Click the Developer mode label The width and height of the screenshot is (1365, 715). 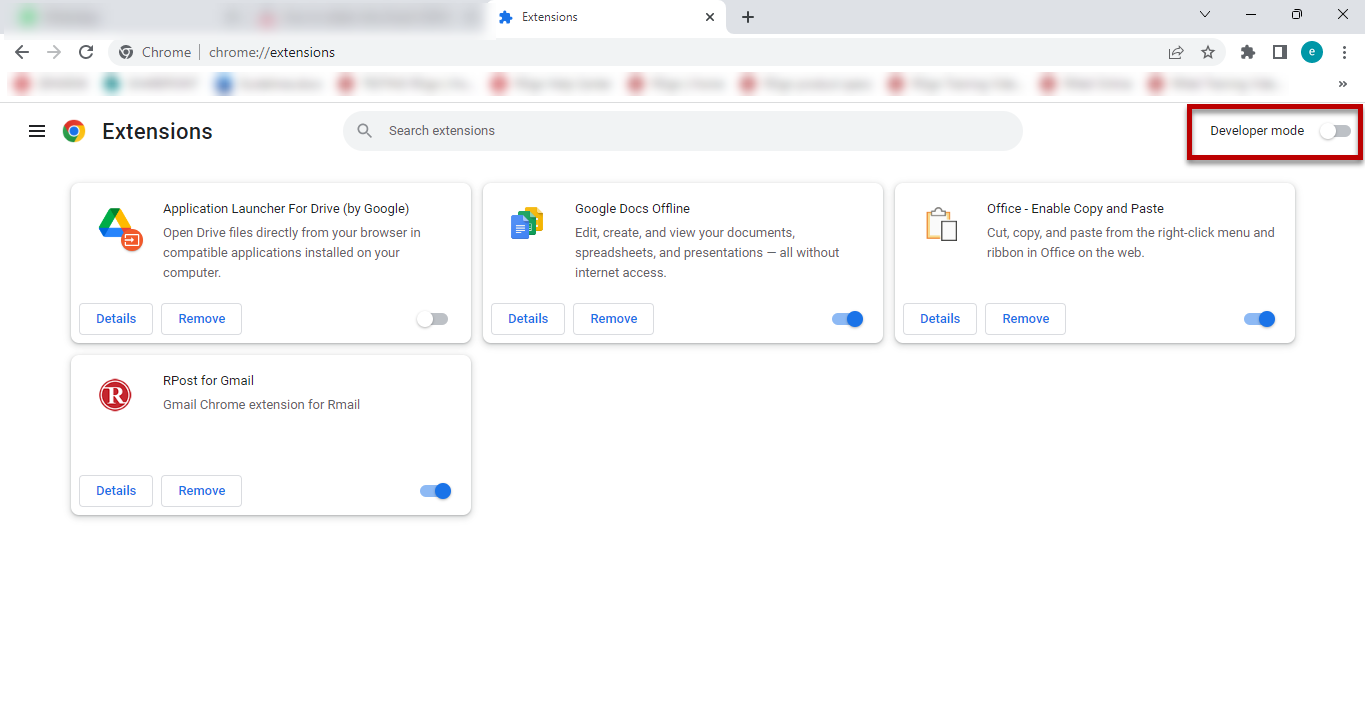pos(1257,131)
